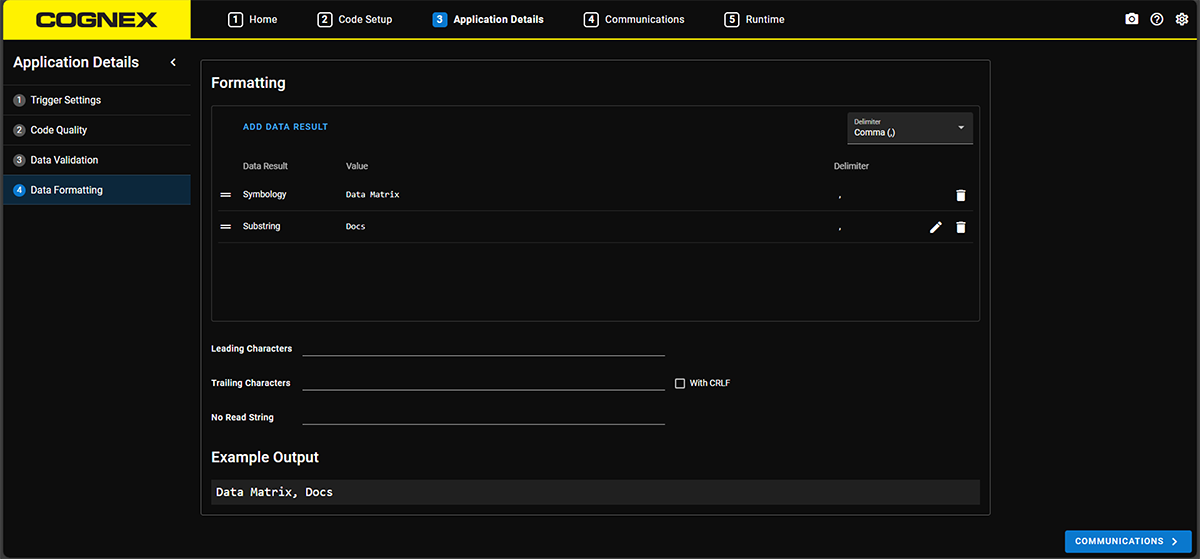Image resolution: width=1200 pixels, height=559 pixels.
Task: Click the Symbology row drag handle
Action: (x=226, y=195)
